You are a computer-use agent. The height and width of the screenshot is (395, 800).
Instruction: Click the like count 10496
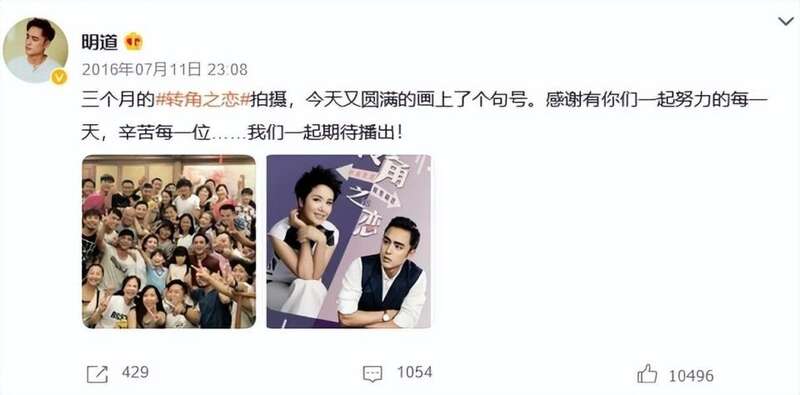point(691,376)
